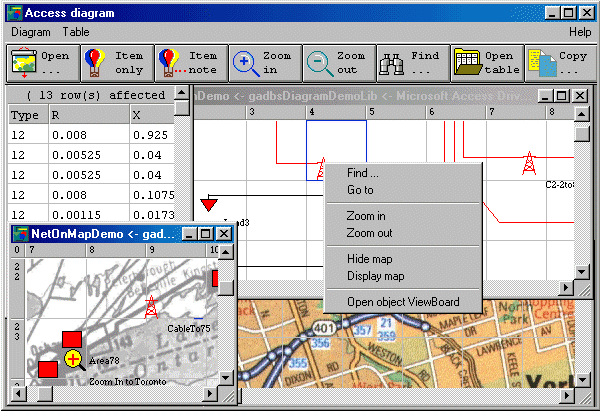Click NetOnMapDemo horizontal scrollbar left arrow
Viewport: 600px width, 411px height.
(18, 393)
